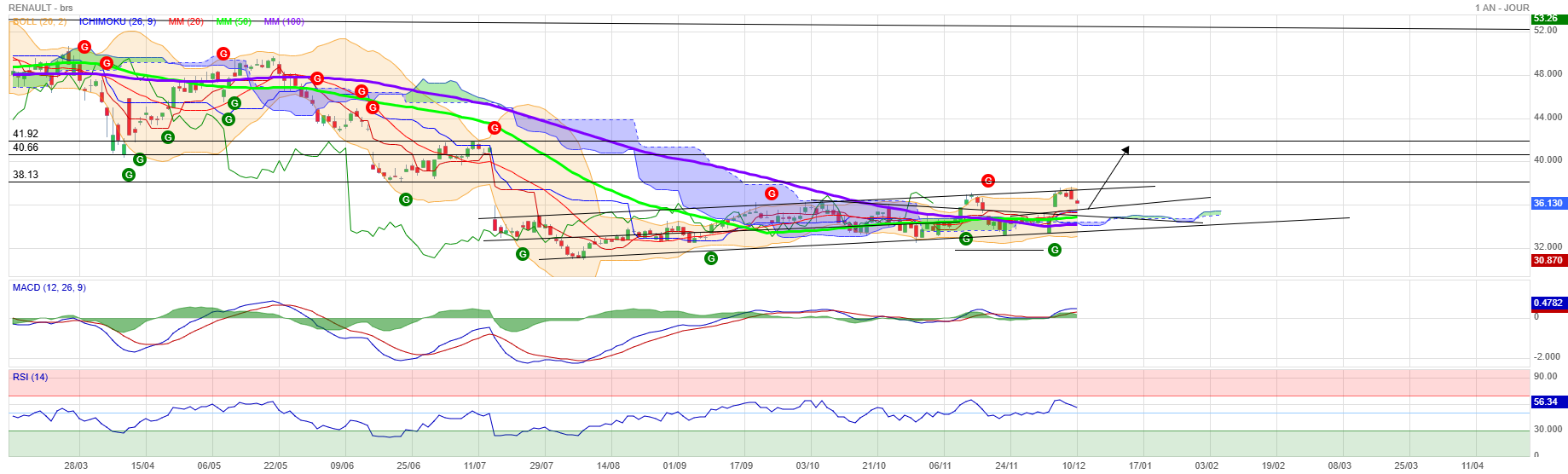1568x474 pixels.
Task: Click the last green G marker near 10/12
Action: 1055,250
